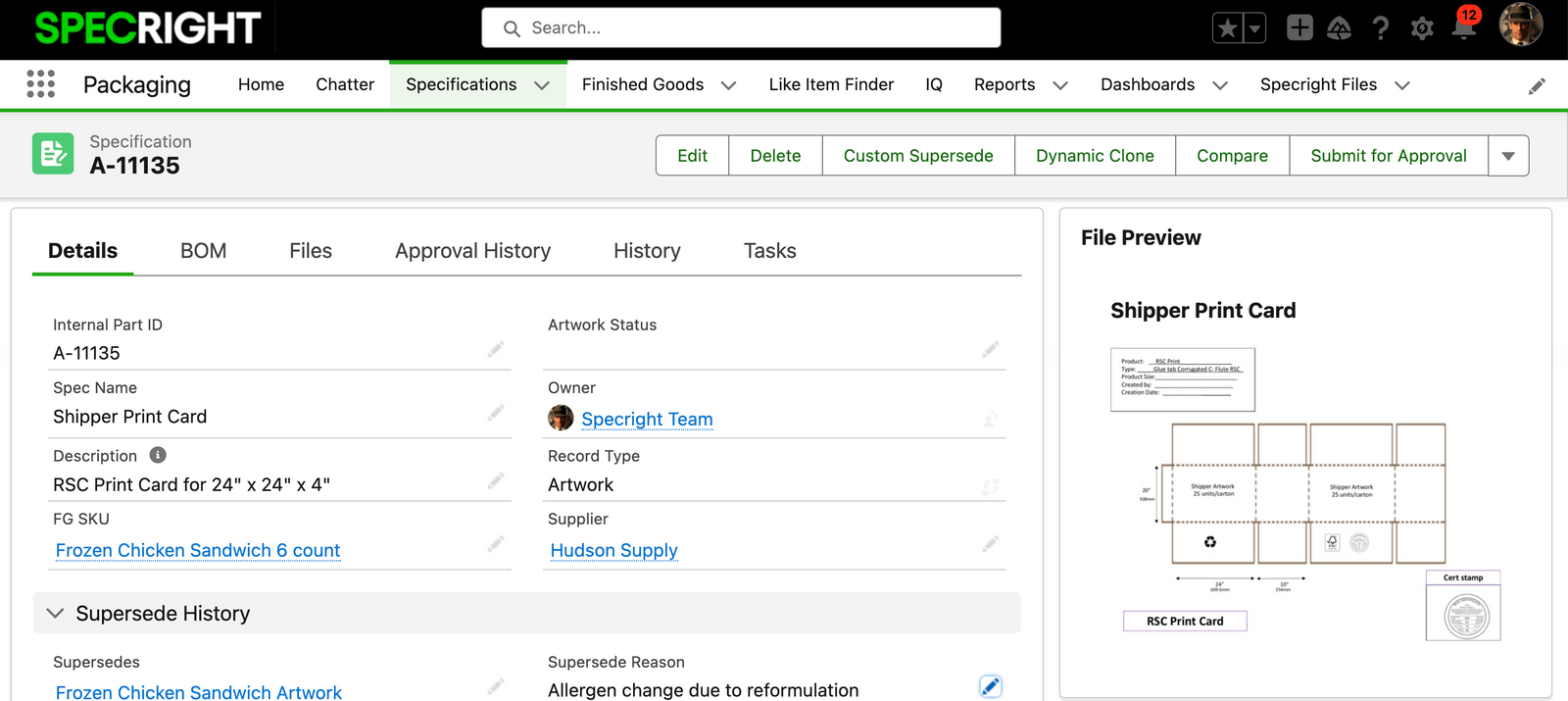
Task: Open the Approval History tab
Action: point(472,251)
